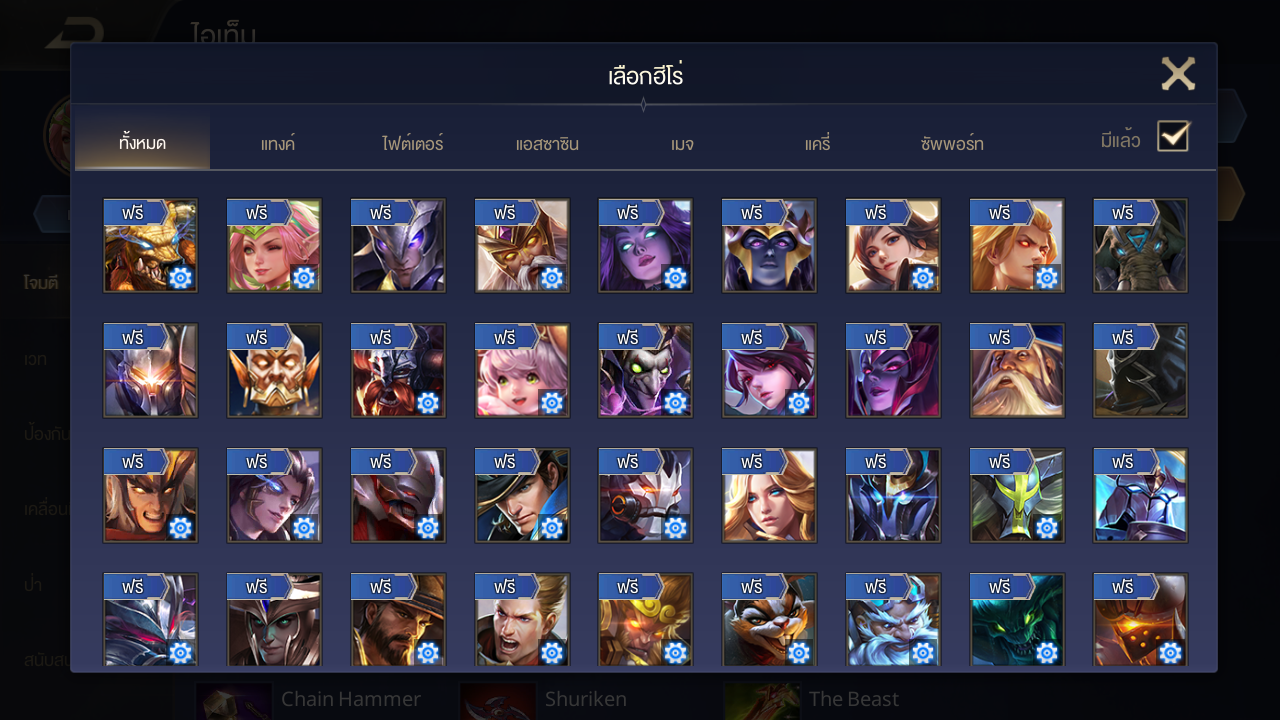Close the เลือกฮีโร่ dialog
The image size is (1280, 720).
pyautogui.click(x=1178, y=74)
